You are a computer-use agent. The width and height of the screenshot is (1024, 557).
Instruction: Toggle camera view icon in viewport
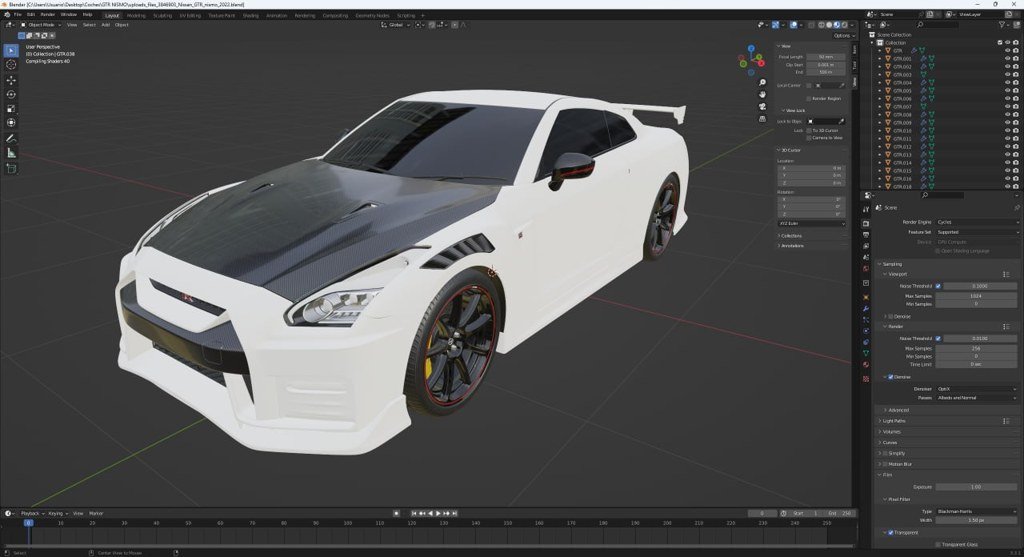[762, 106]
